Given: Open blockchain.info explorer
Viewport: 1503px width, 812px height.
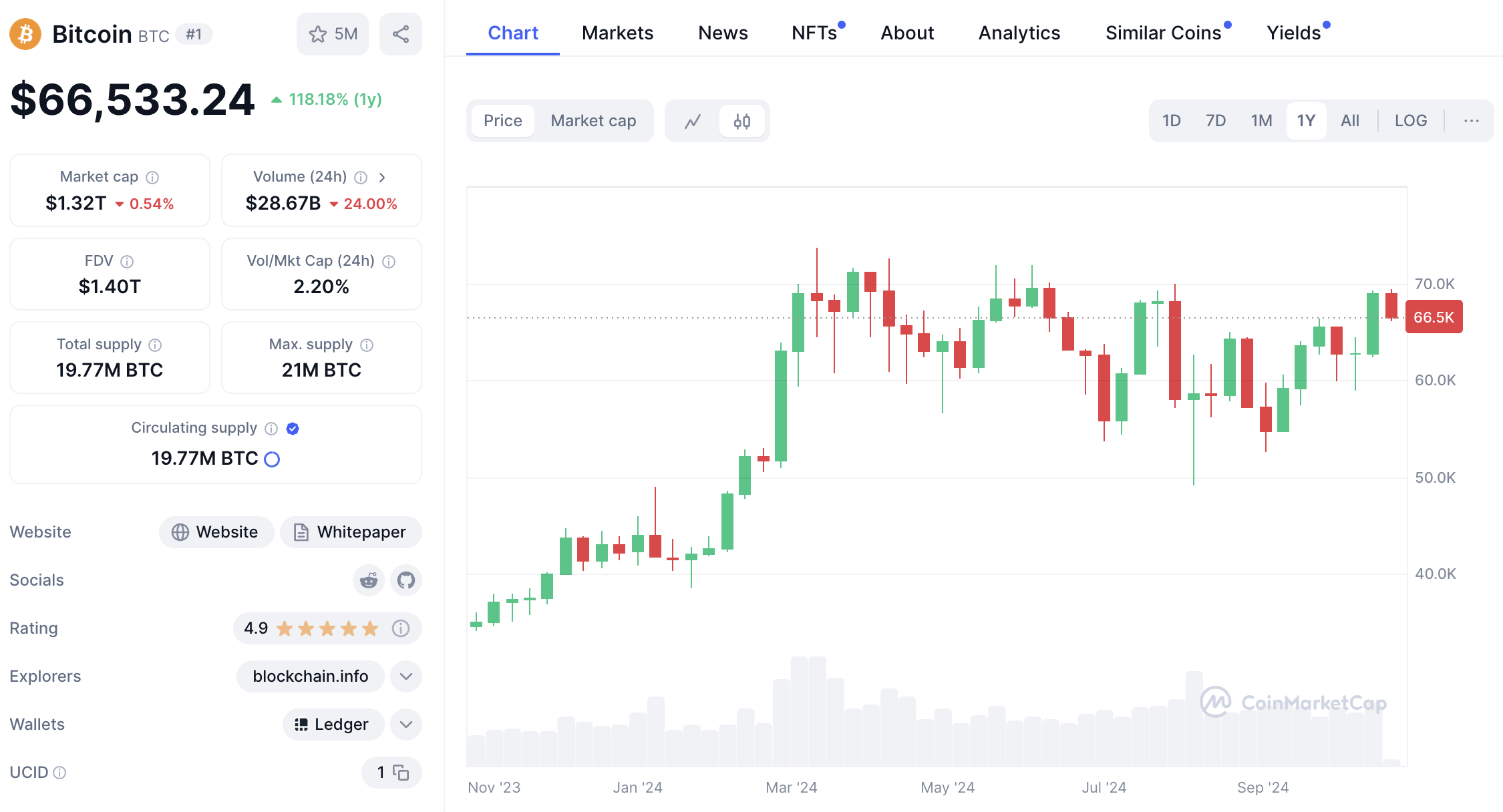Looking at the screenshot, I should point(311,676).
